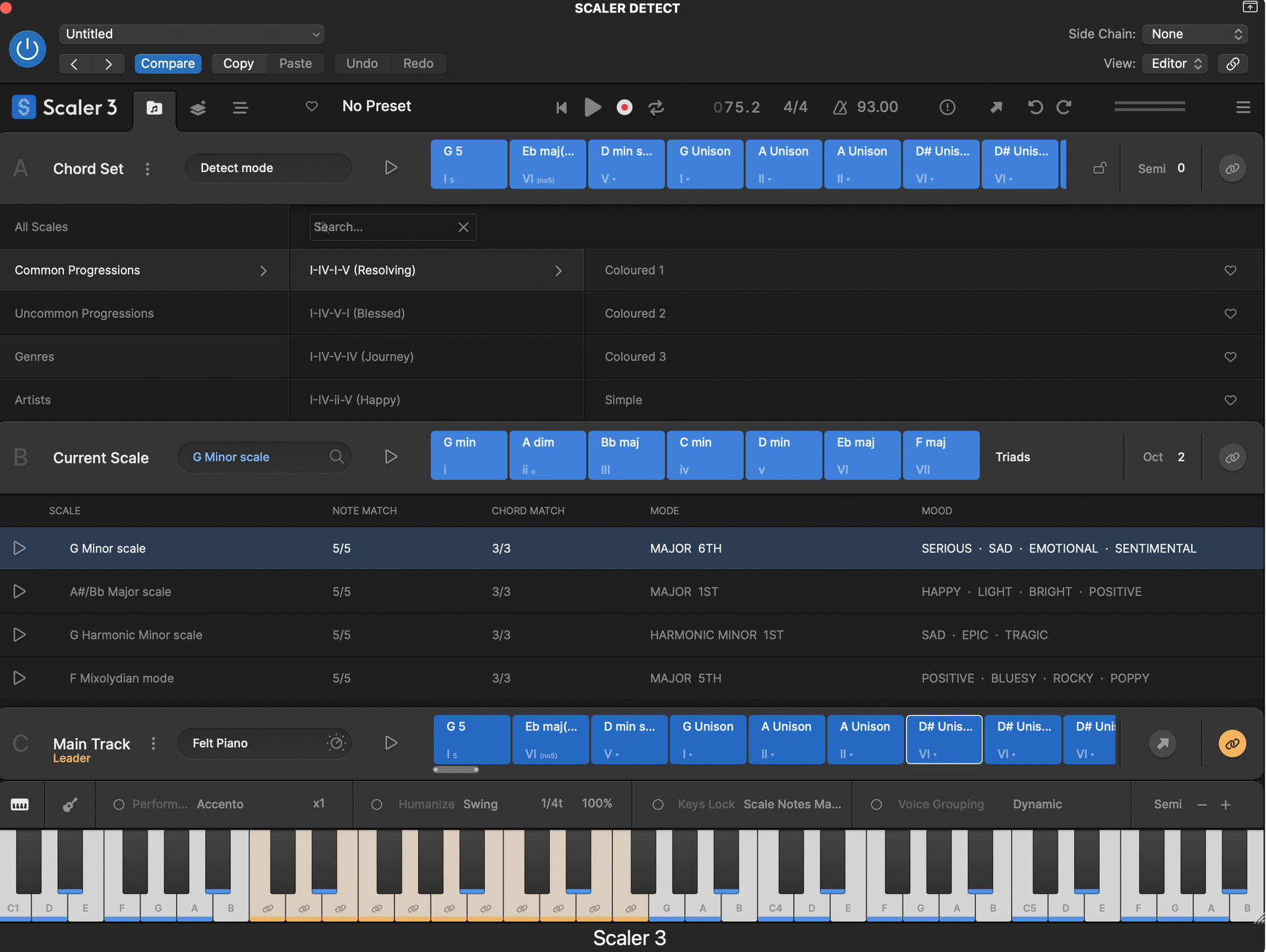Enable Keys Lock Scale Notes mapping

(x=657, y=804)
